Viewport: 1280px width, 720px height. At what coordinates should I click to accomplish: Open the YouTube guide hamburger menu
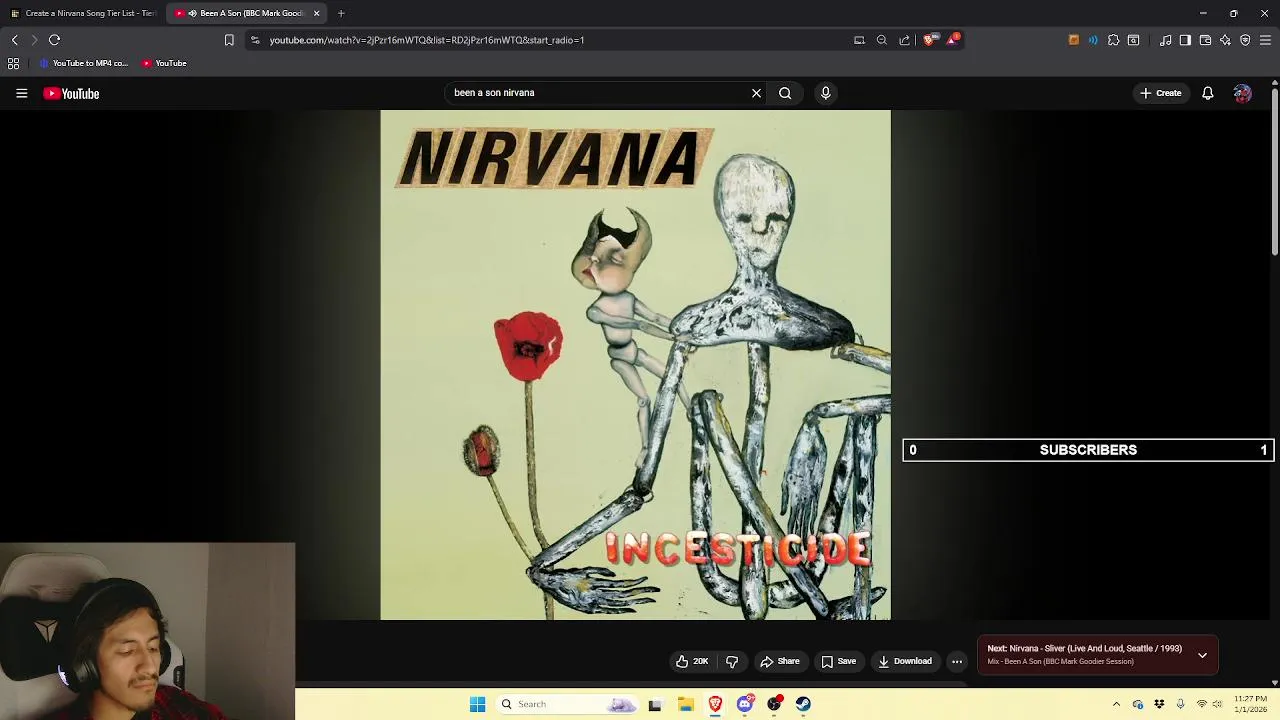pos(21,93)
